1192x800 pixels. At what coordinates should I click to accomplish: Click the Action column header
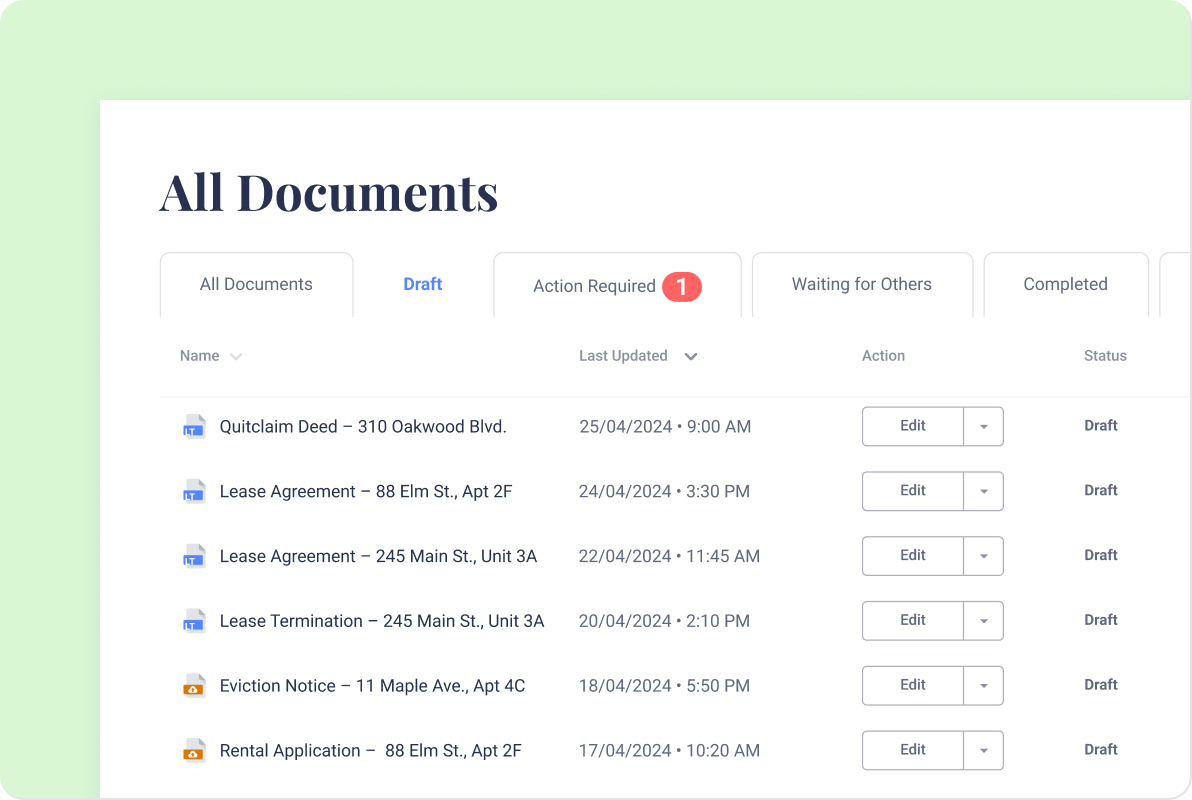click(883, 356)
